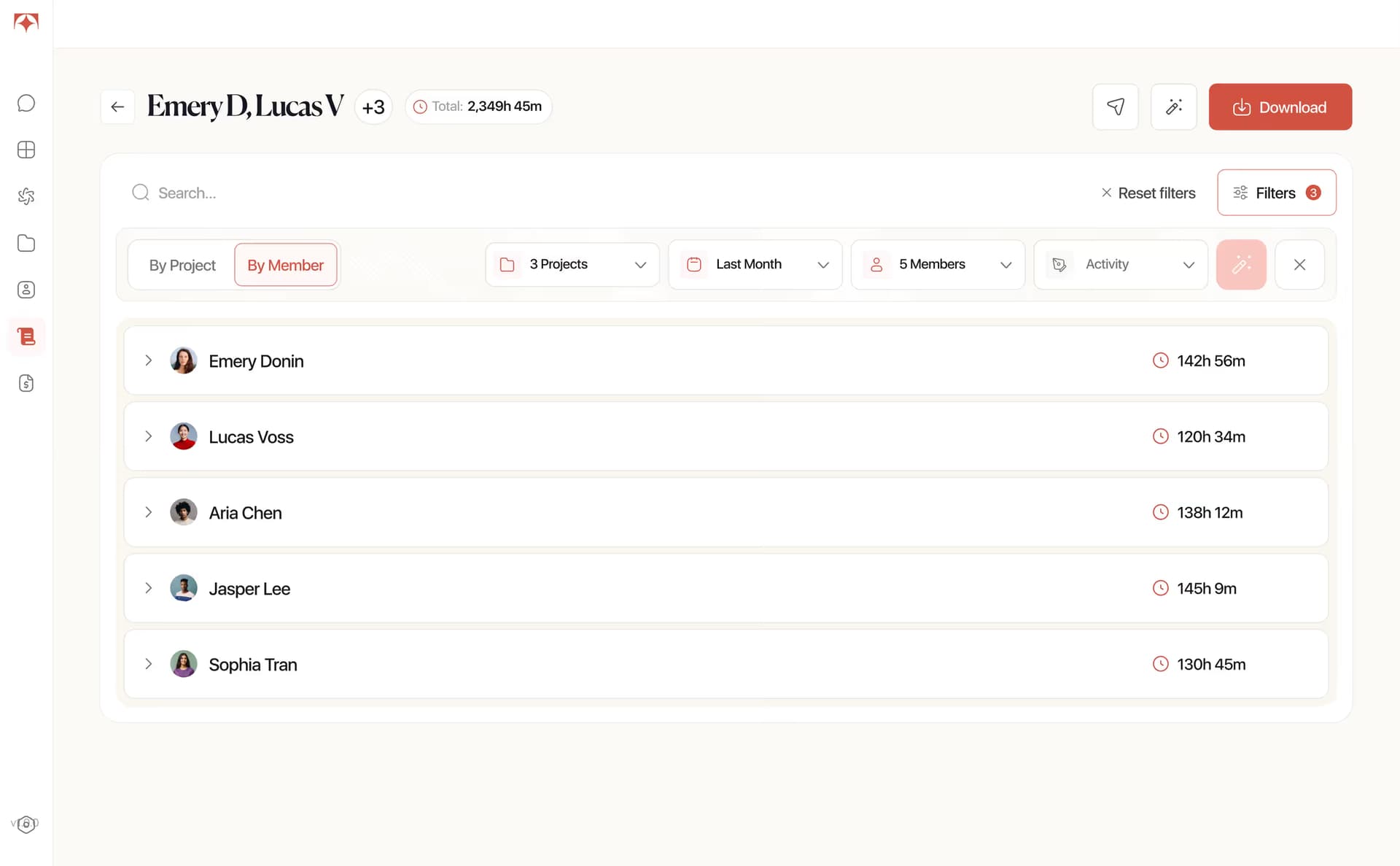The width and height of the screenshot is (1400, 866).
Task: Click the magic wand button beside Download
Action: point(1173,107)
